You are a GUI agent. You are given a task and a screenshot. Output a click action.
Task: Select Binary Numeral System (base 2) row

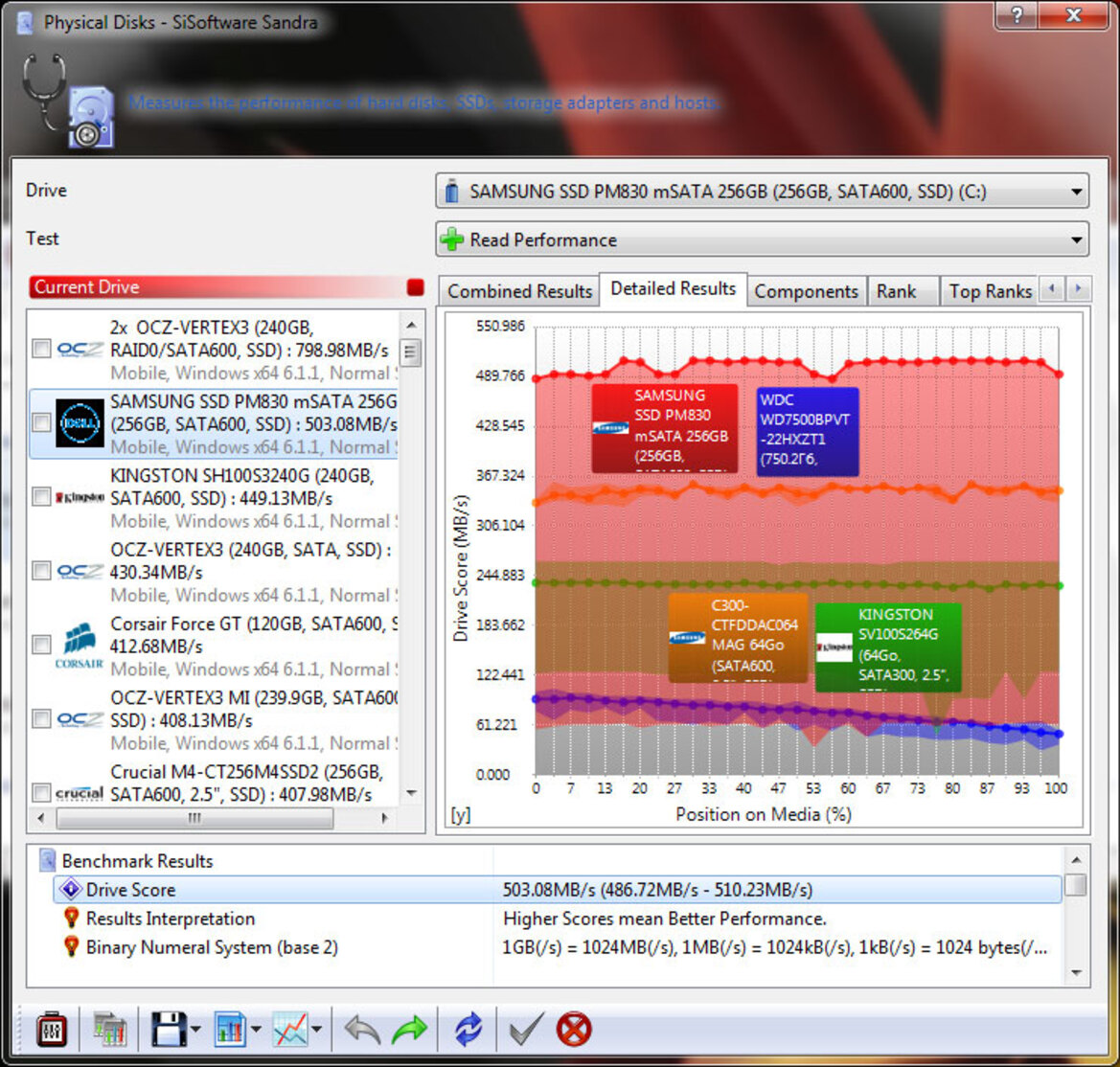tap(558, 947)
